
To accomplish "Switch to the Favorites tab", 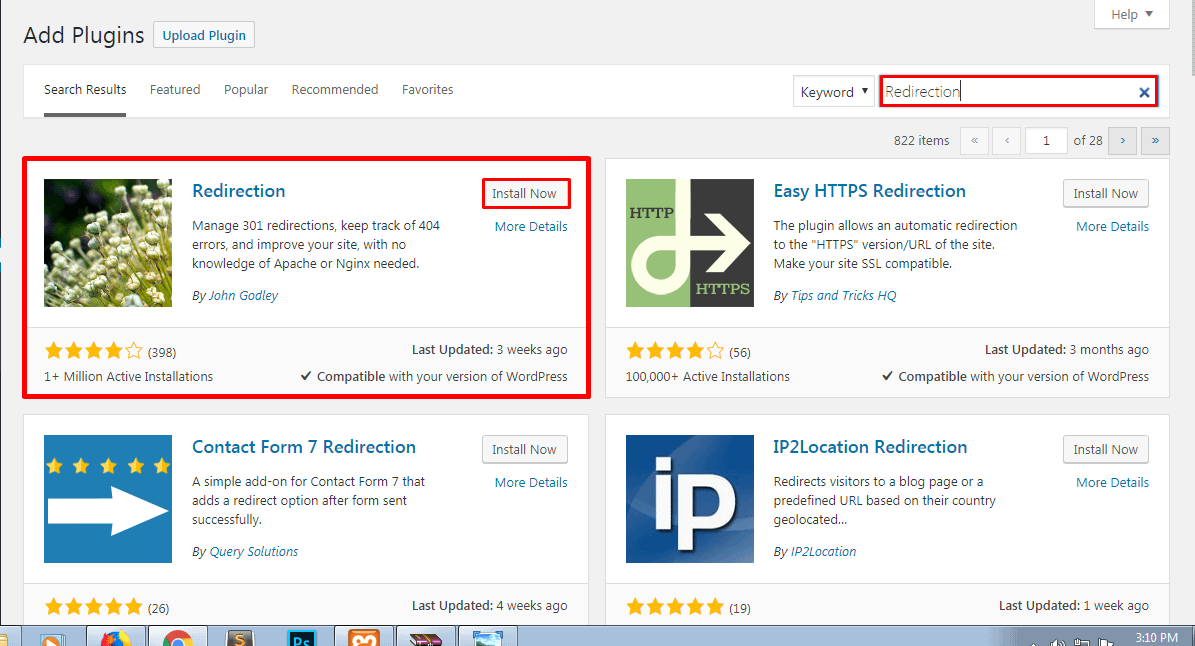I will (428, 90).
